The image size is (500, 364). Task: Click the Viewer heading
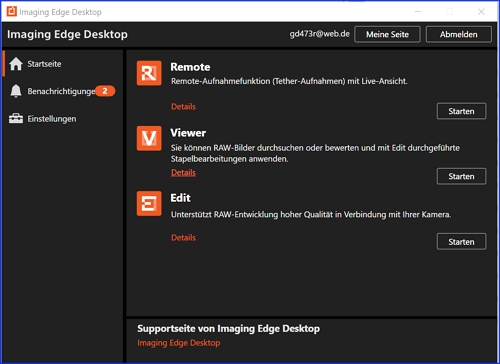[188, 133]
